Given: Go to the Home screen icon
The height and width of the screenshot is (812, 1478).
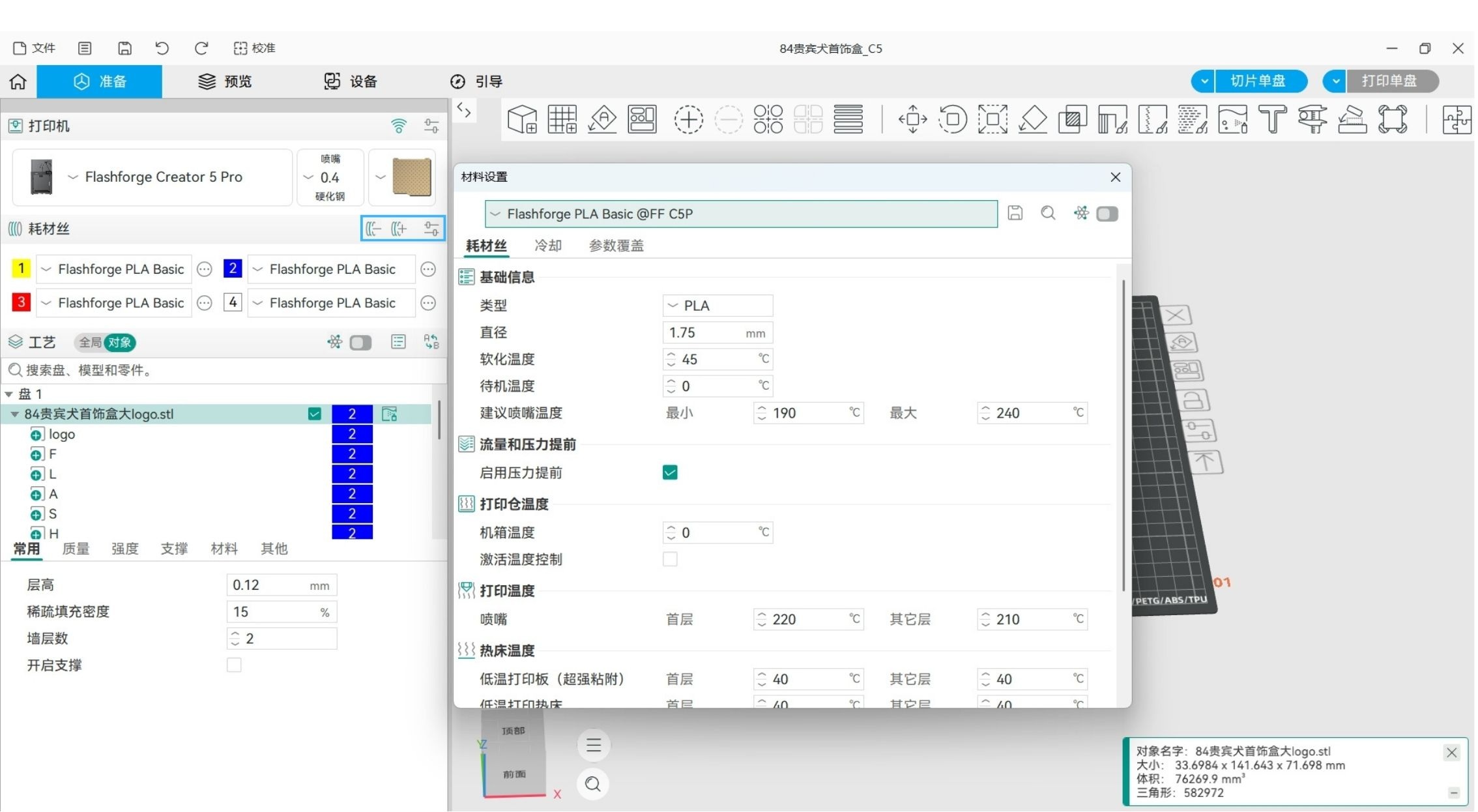Looking at the screenshot, I should (18, 81).
